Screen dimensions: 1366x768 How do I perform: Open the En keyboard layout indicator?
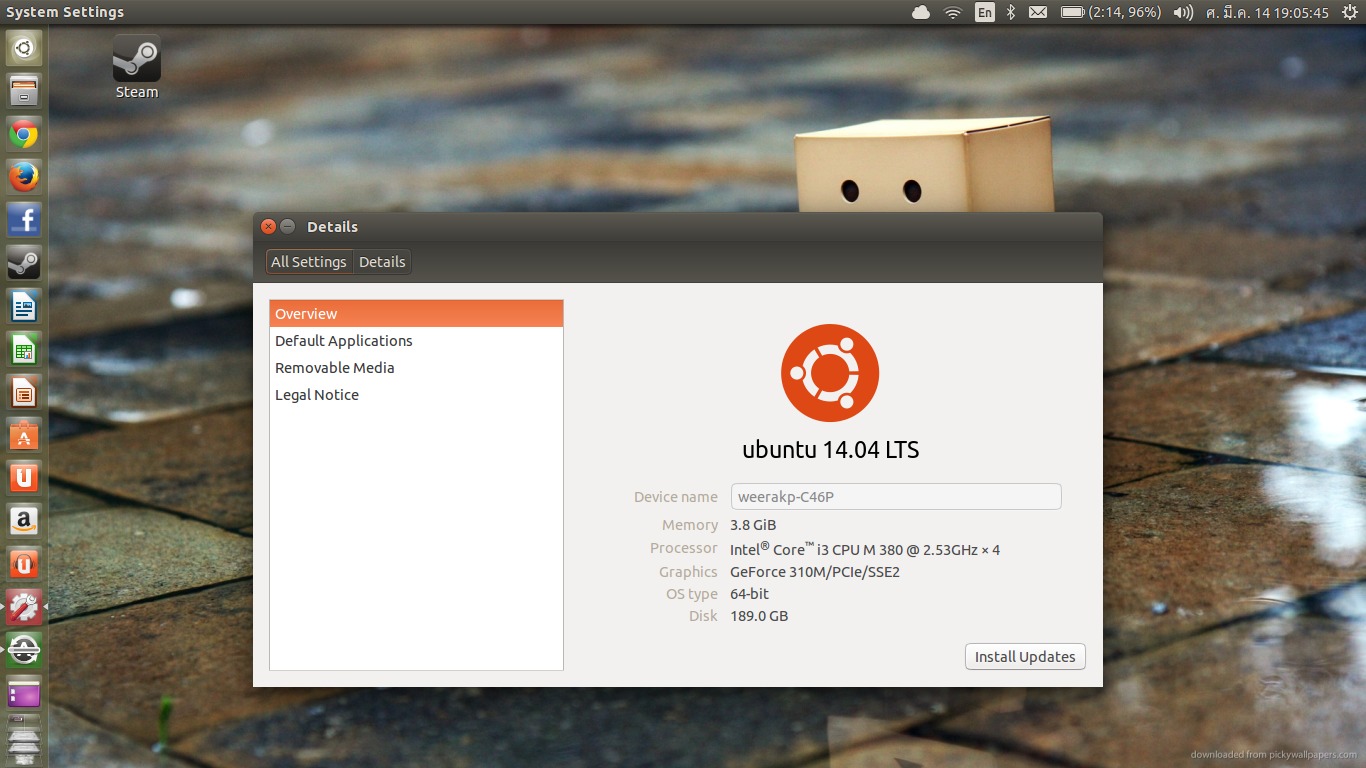(985, 12)
